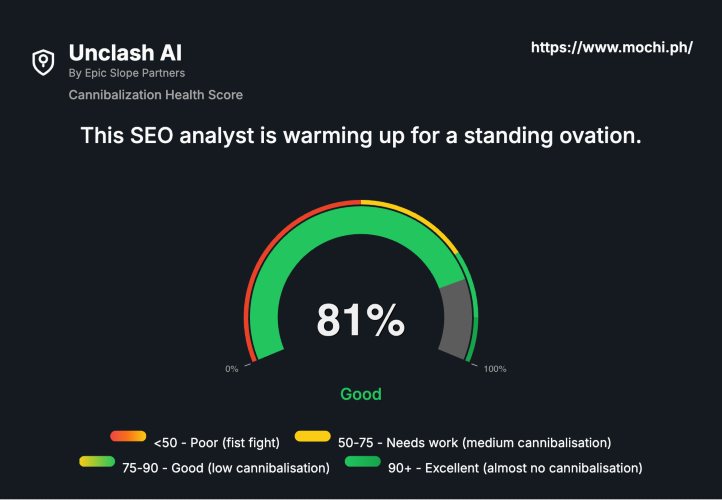Click the By Epic Slope Partners text
Screen dimensions: 722x500
126,73
